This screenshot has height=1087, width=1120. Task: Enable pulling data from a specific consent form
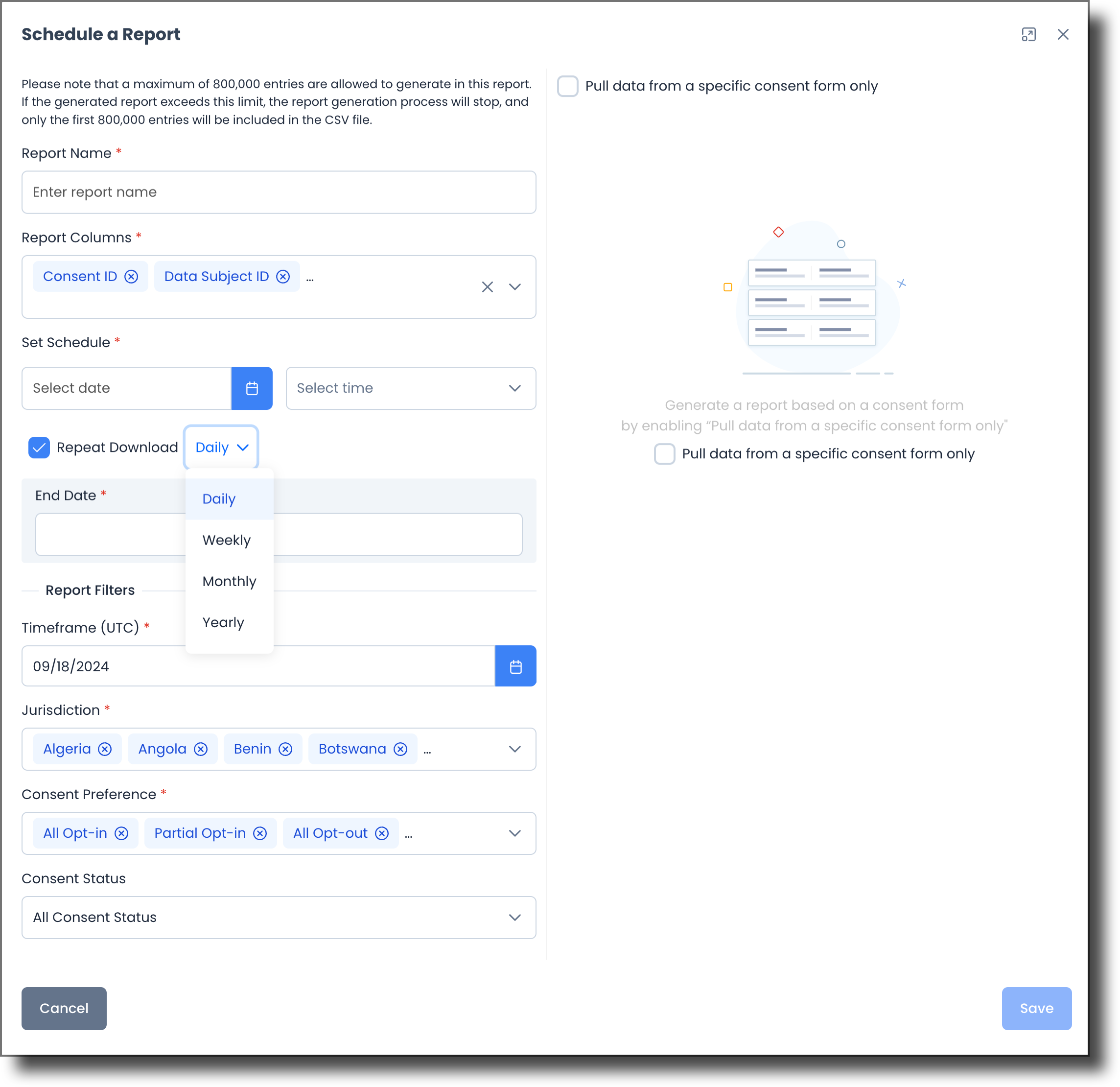[567, 86]
